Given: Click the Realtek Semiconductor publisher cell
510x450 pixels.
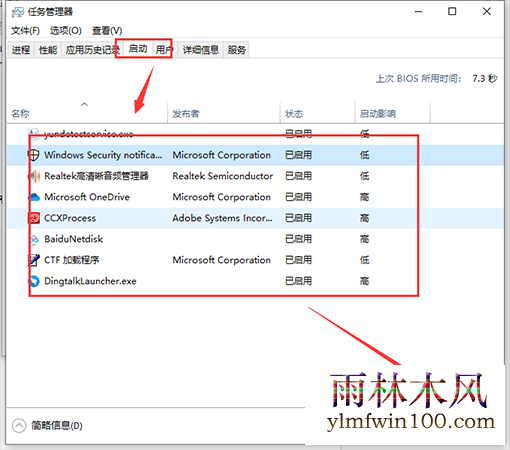Looking at the screenshot, I should click(x=222, y=176).
